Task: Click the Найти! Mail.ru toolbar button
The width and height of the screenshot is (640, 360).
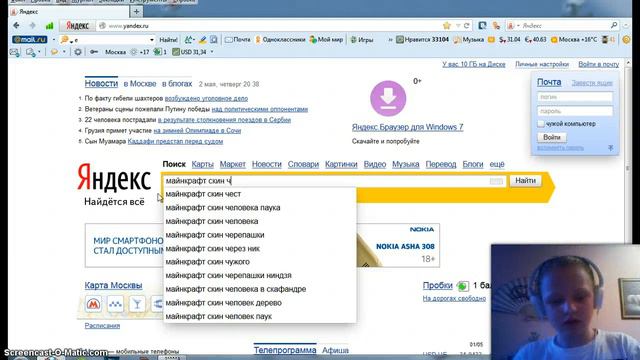Action: [x=168, y=40]
